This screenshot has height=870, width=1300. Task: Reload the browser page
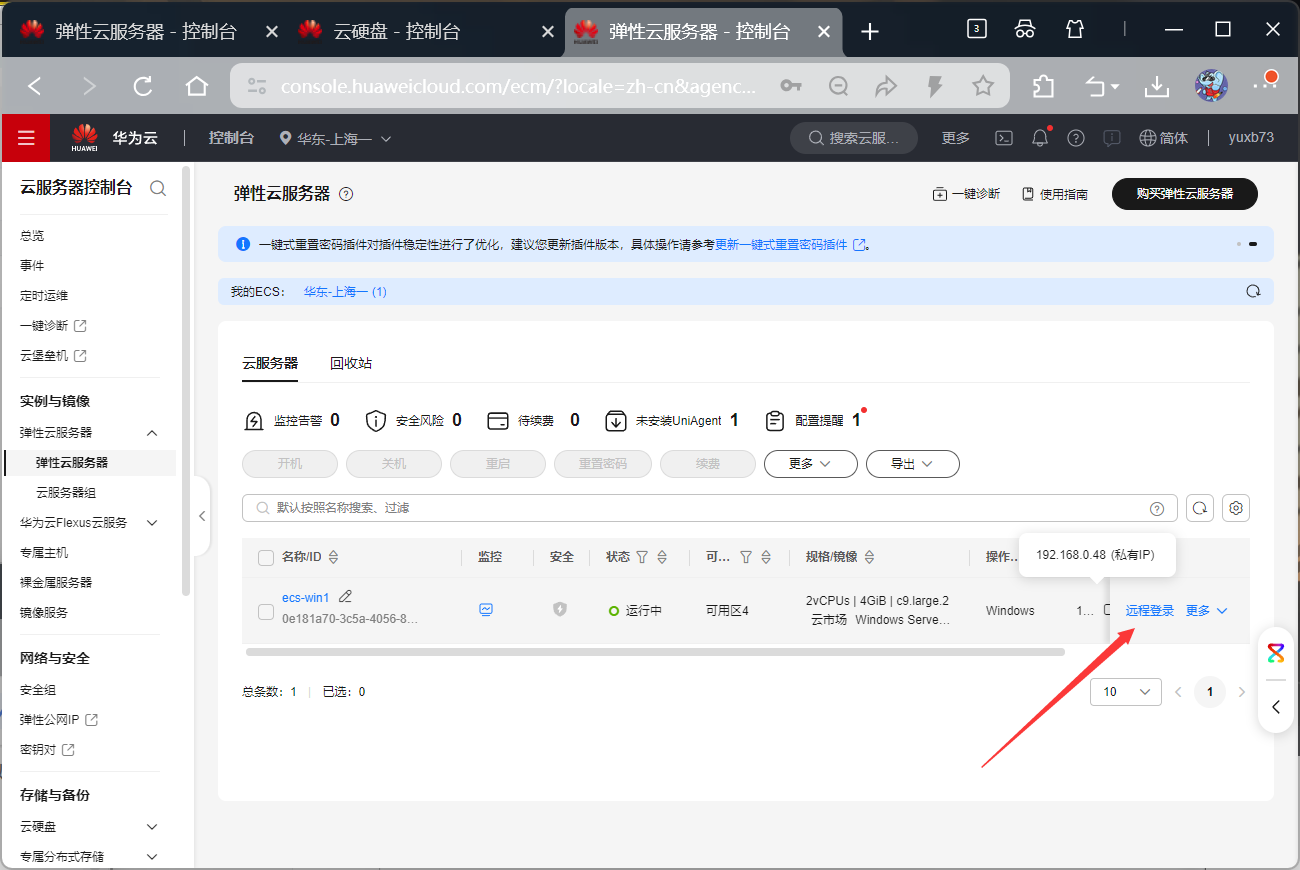pyautogui.click(x=143, y=86)
